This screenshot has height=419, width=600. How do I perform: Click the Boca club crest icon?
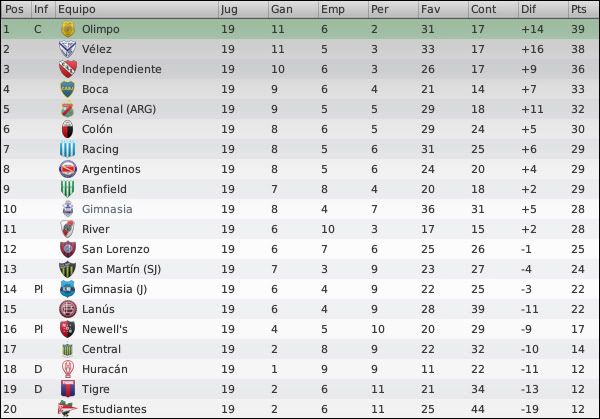point(68,89)
